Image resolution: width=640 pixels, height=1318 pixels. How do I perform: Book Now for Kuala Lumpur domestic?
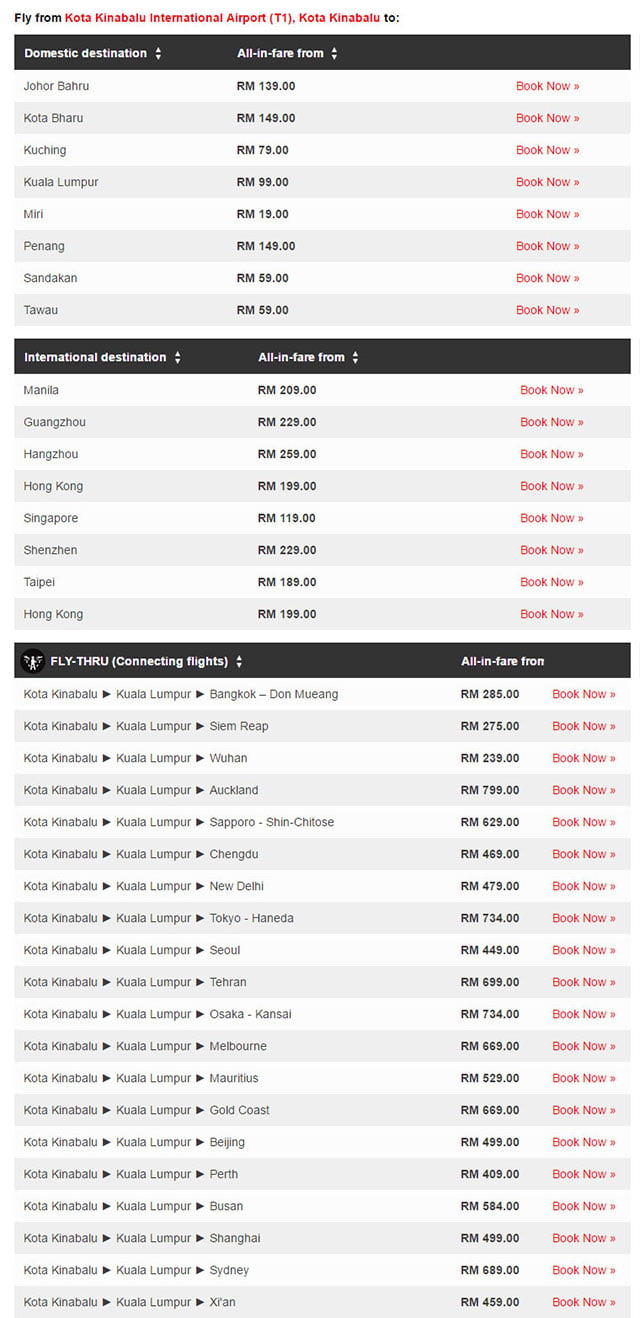548,182
